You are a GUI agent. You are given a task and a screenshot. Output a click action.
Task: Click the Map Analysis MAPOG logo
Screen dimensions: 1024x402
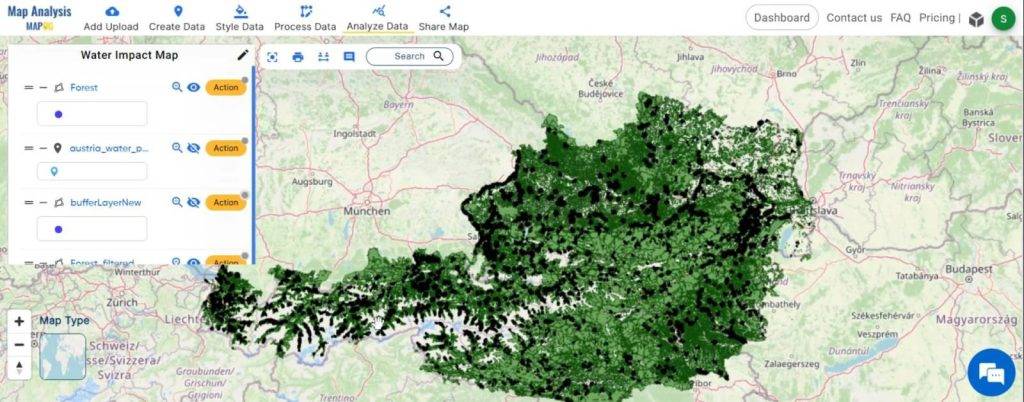point(39,18)
